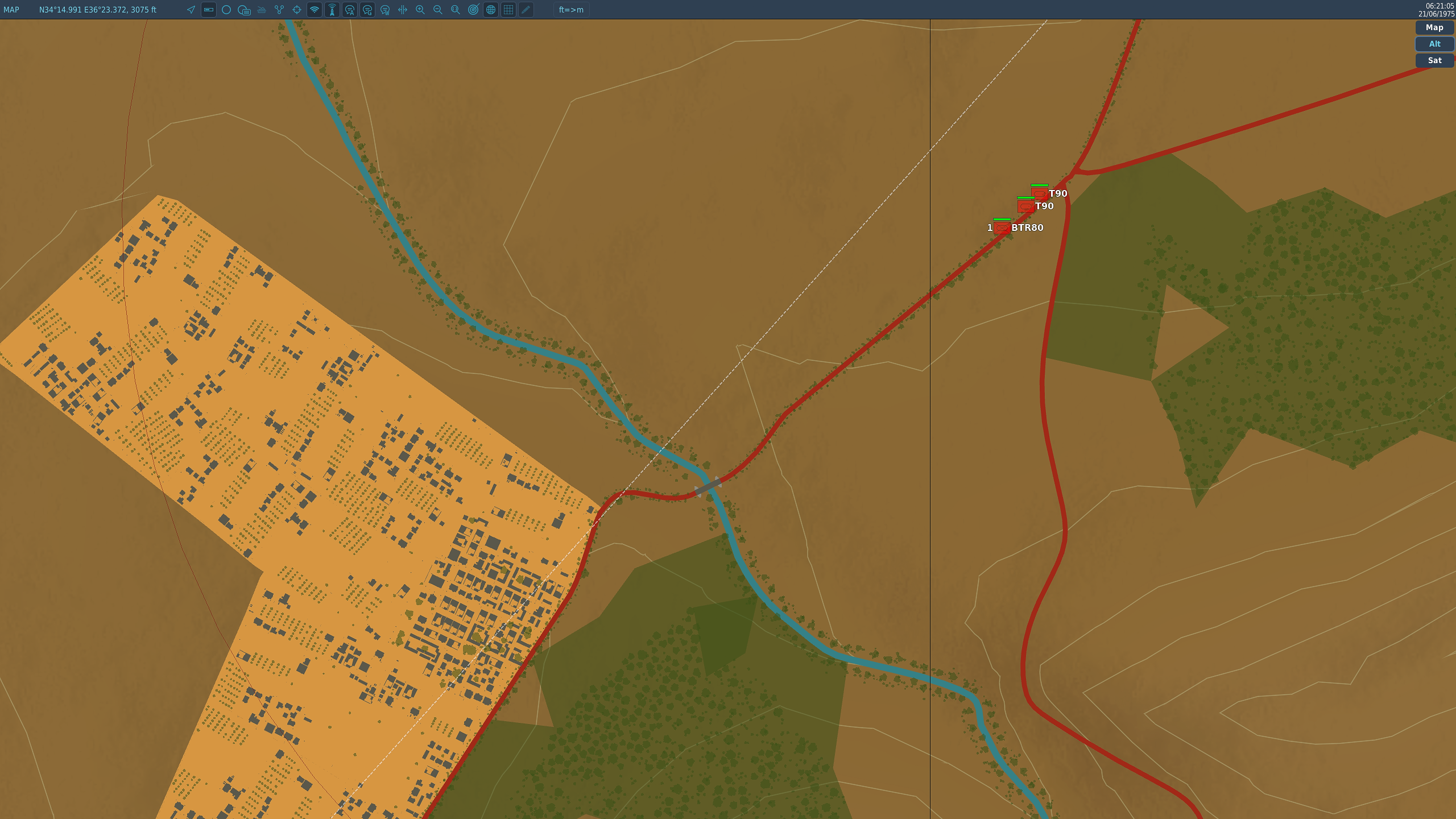
Task: Select the circle range tool
Action: [226, 10]
